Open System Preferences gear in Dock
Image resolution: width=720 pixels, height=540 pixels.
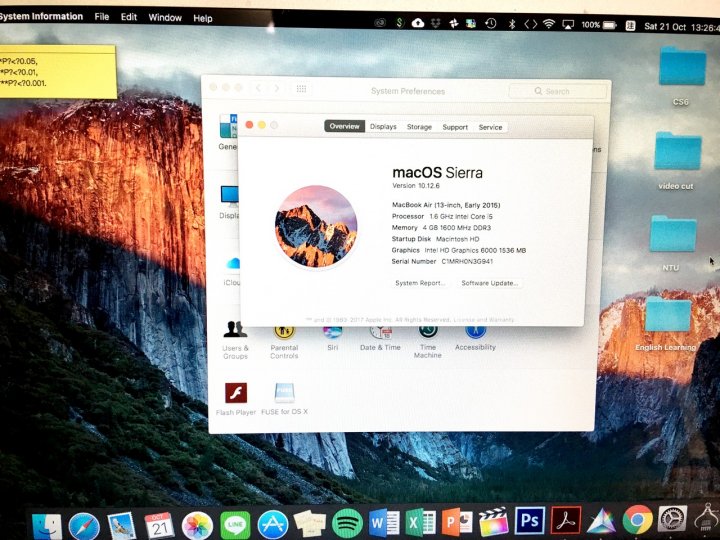[673, 519]
